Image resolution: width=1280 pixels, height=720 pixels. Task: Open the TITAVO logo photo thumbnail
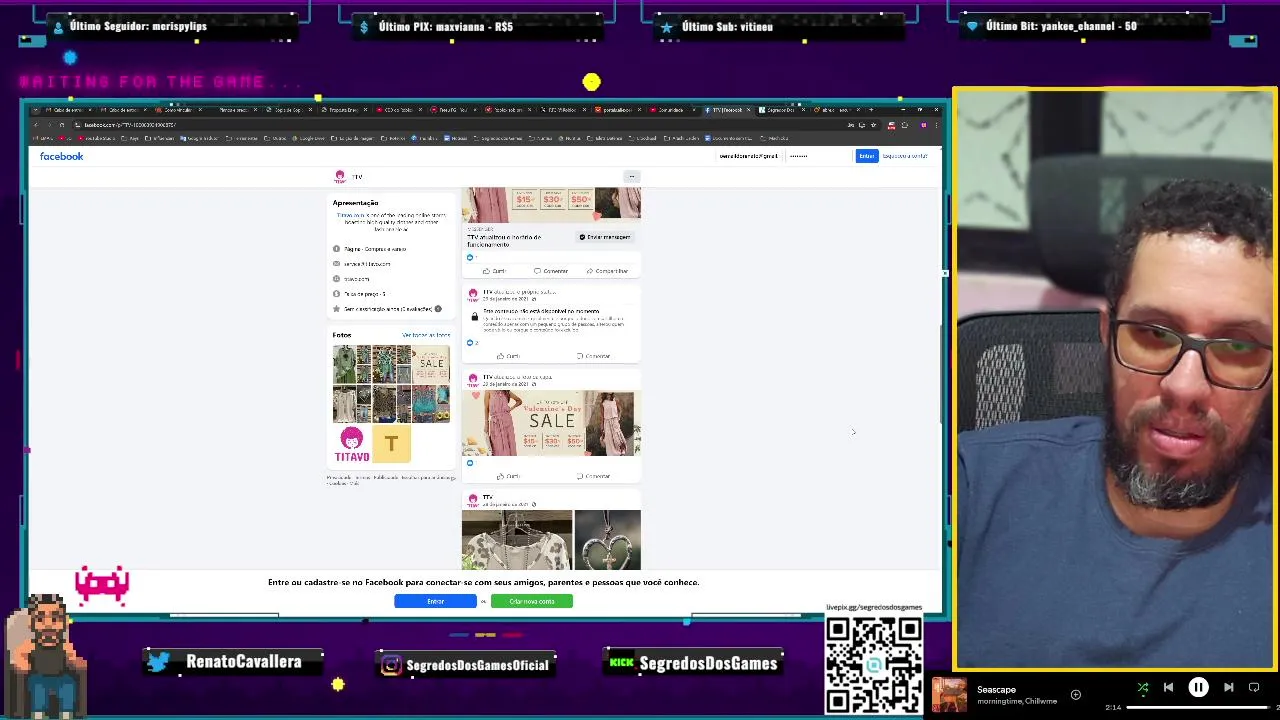[x=351, y=444]
